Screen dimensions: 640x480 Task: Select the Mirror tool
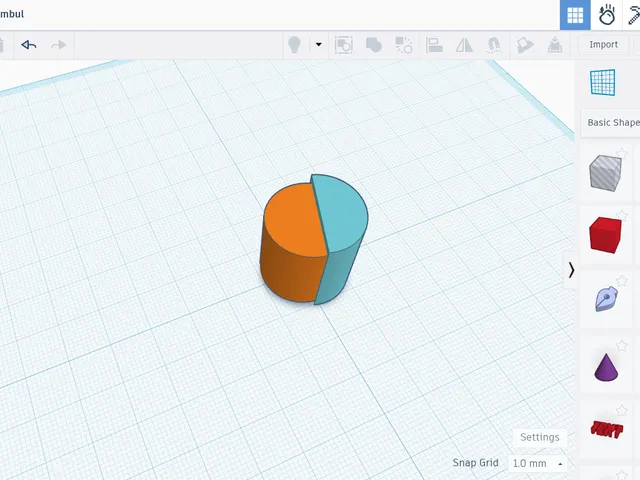pos(464,45)
